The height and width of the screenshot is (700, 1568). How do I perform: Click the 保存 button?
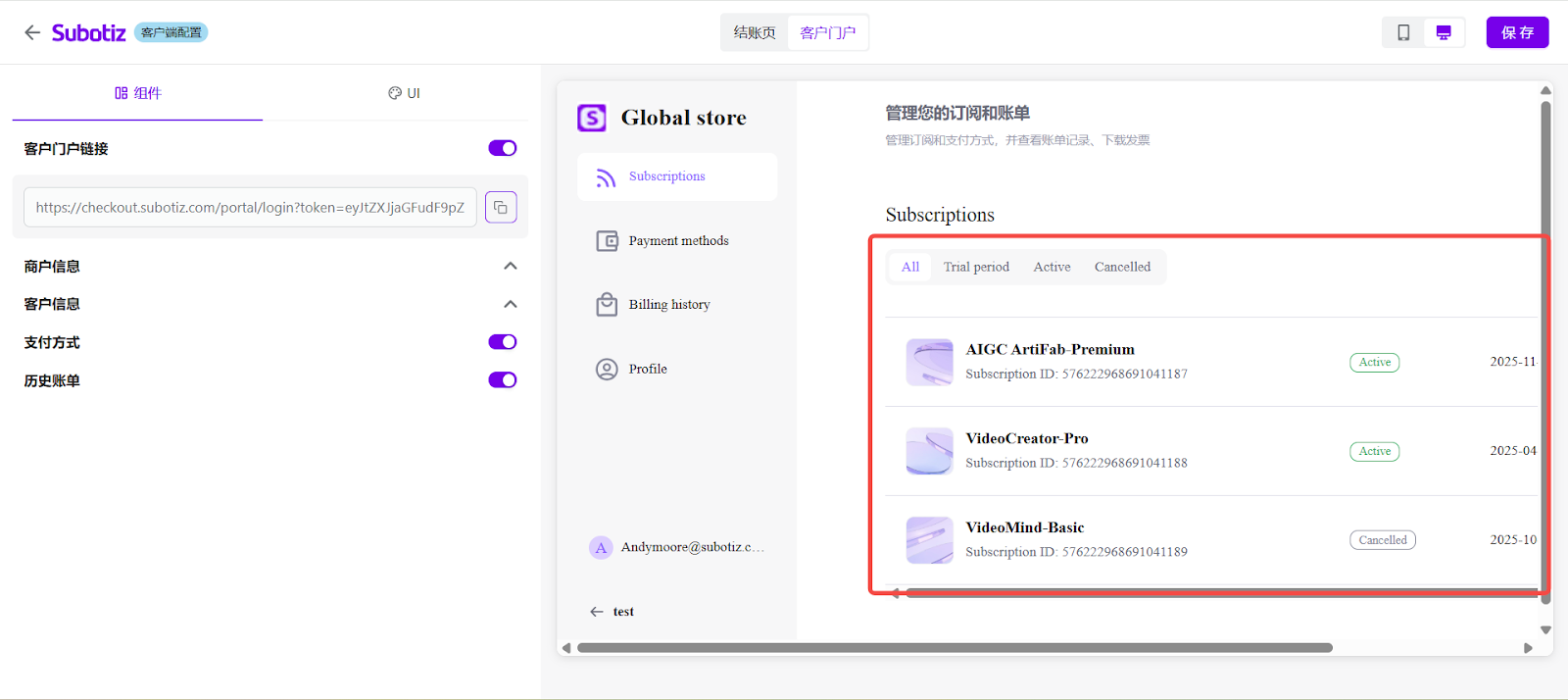click(x=1517, y=32)
